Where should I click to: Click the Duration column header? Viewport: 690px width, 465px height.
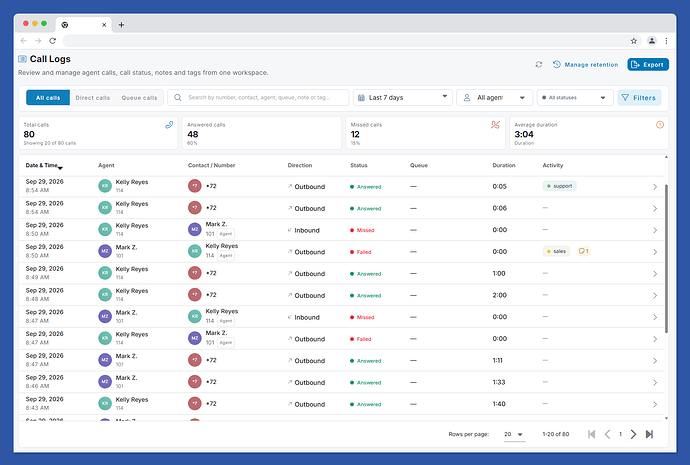point(503,165)
